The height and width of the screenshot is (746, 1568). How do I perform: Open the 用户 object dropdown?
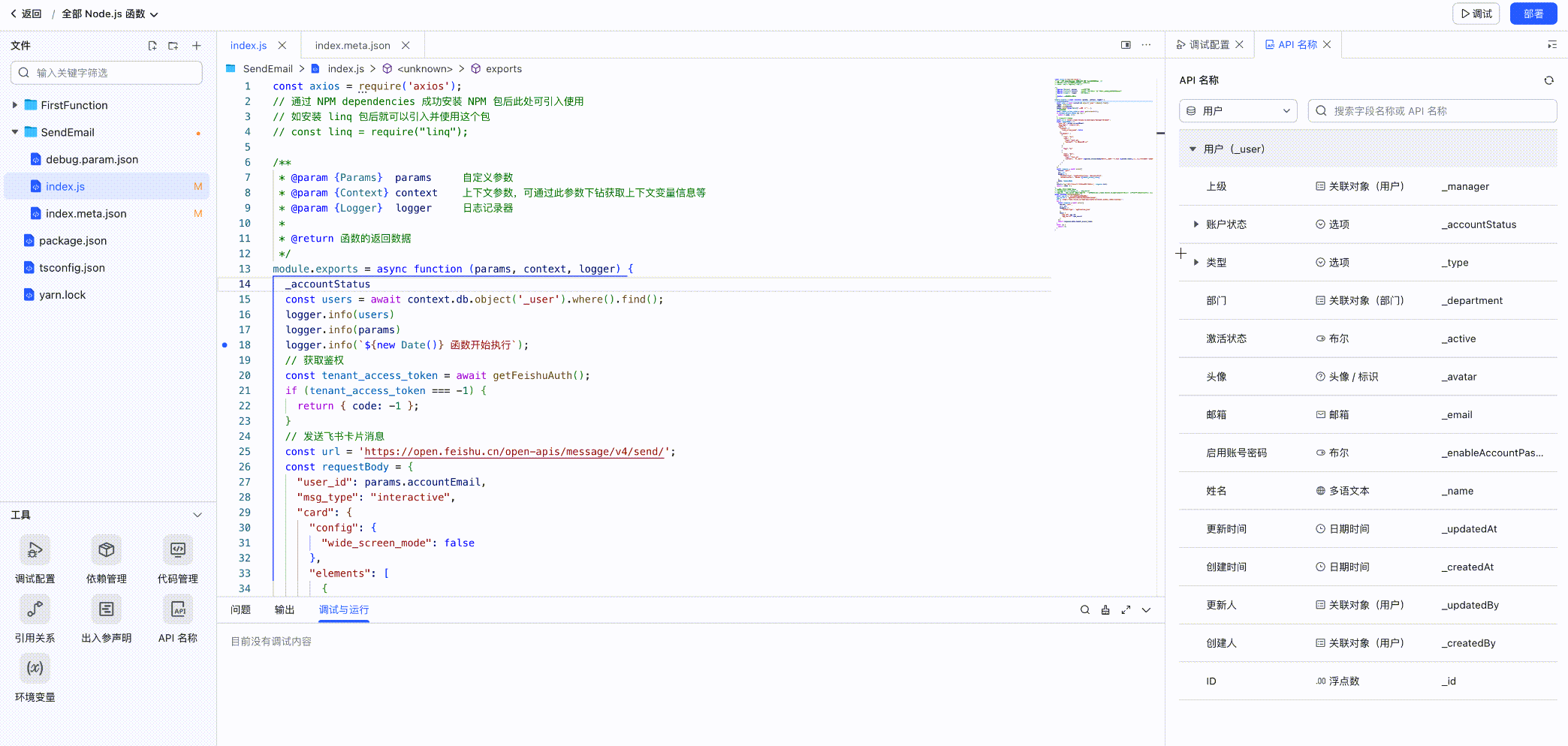tap(1238, 111)
